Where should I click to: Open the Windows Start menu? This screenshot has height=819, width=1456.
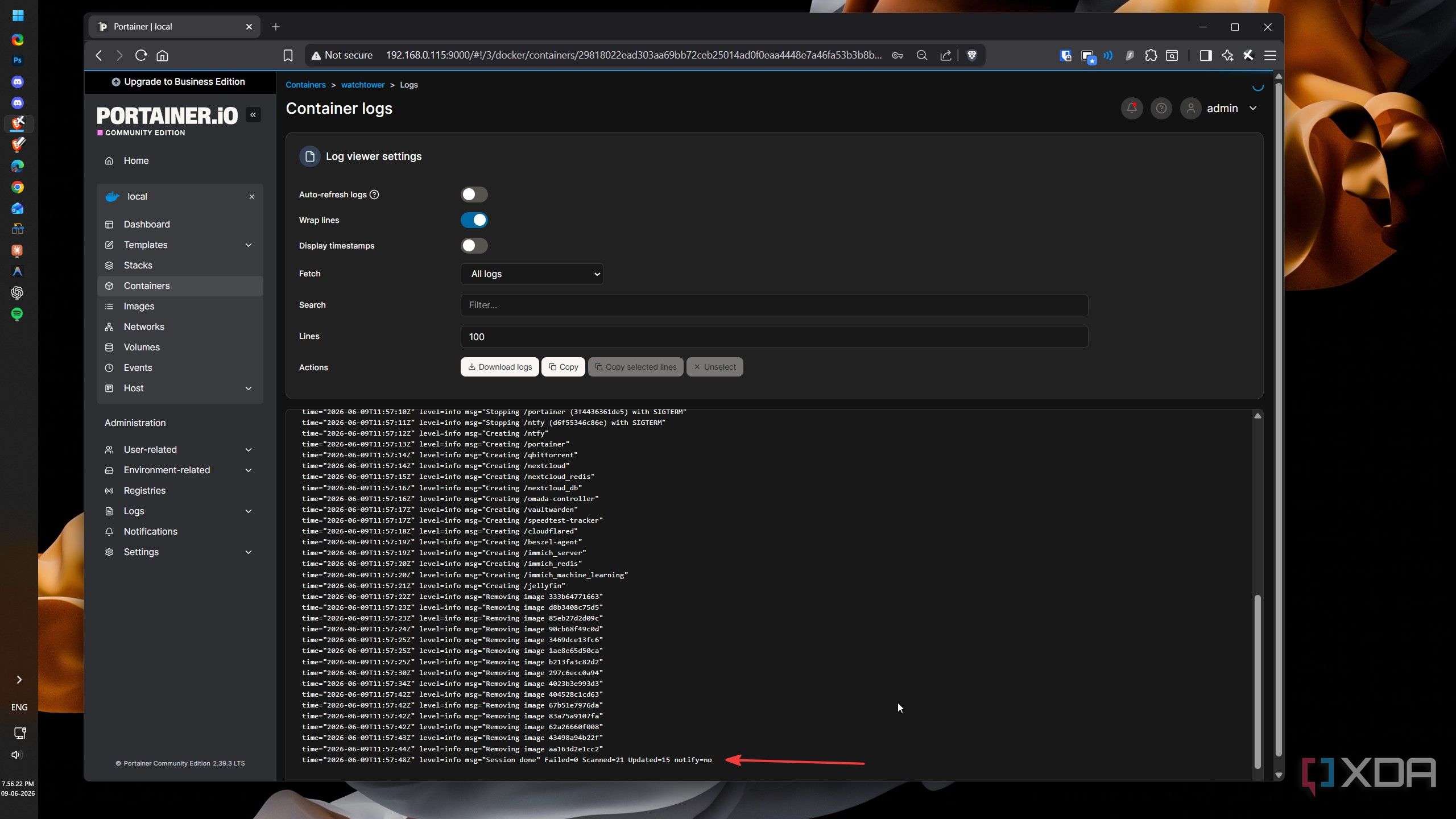[18, 15]
